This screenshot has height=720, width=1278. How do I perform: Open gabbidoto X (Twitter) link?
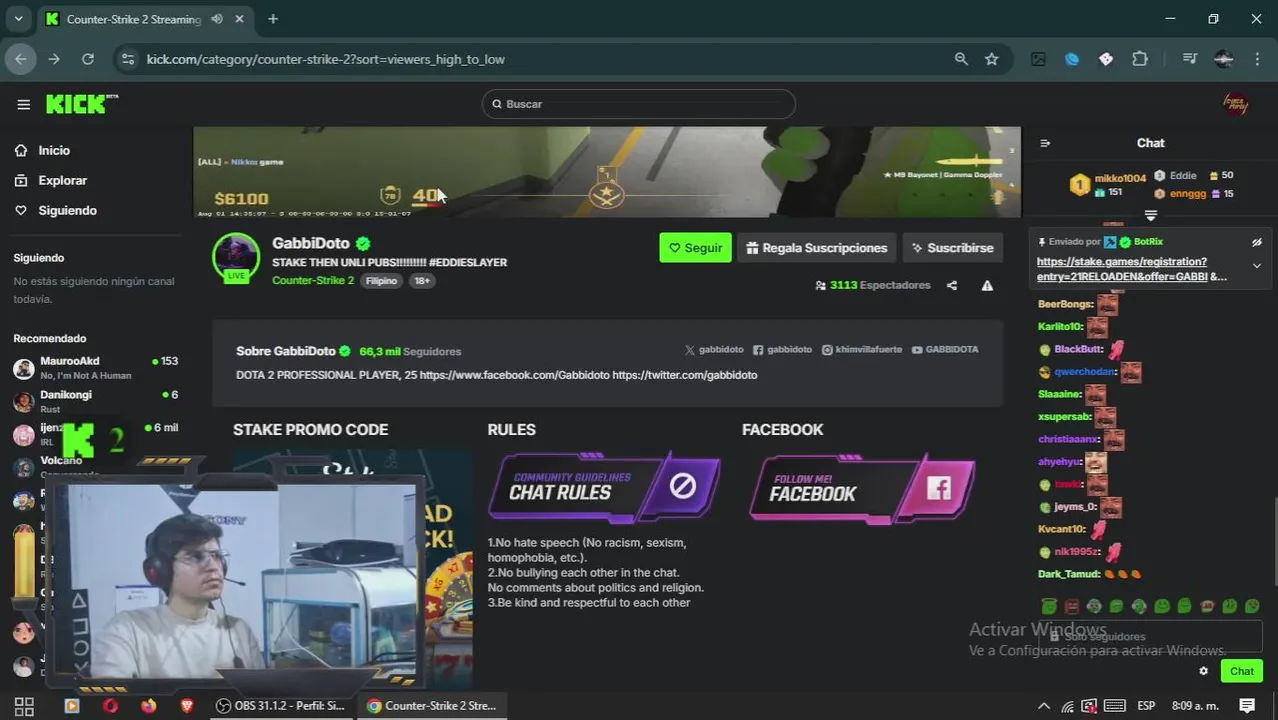(x=714, y=350)
